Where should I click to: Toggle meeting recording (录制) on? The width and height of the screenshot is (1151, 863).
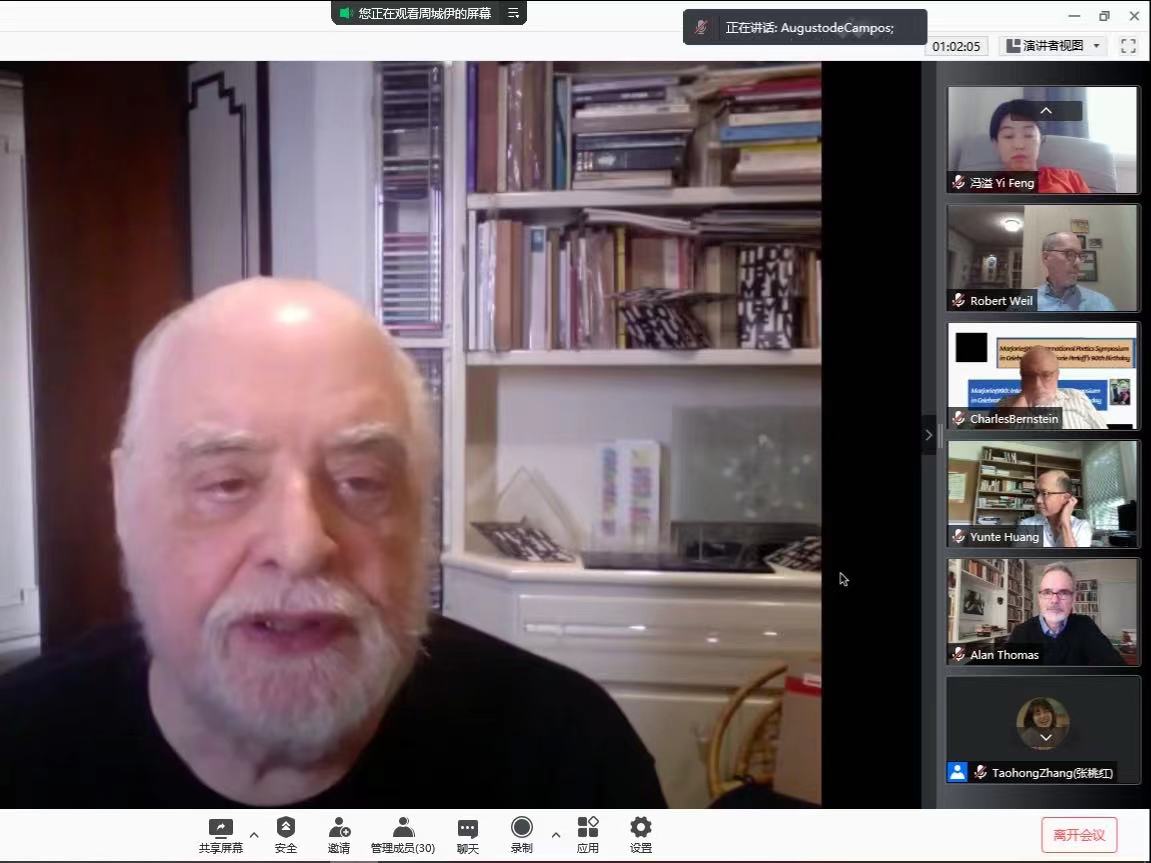pos(521,828)
